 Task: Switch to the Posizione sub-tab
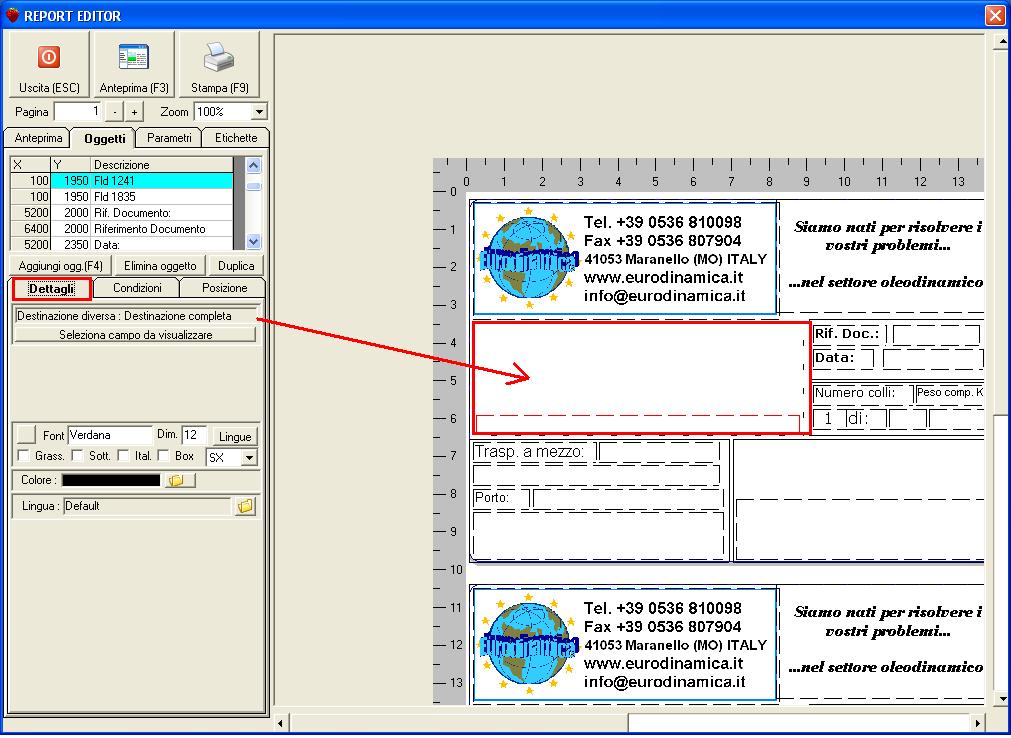tap(224, 288)
